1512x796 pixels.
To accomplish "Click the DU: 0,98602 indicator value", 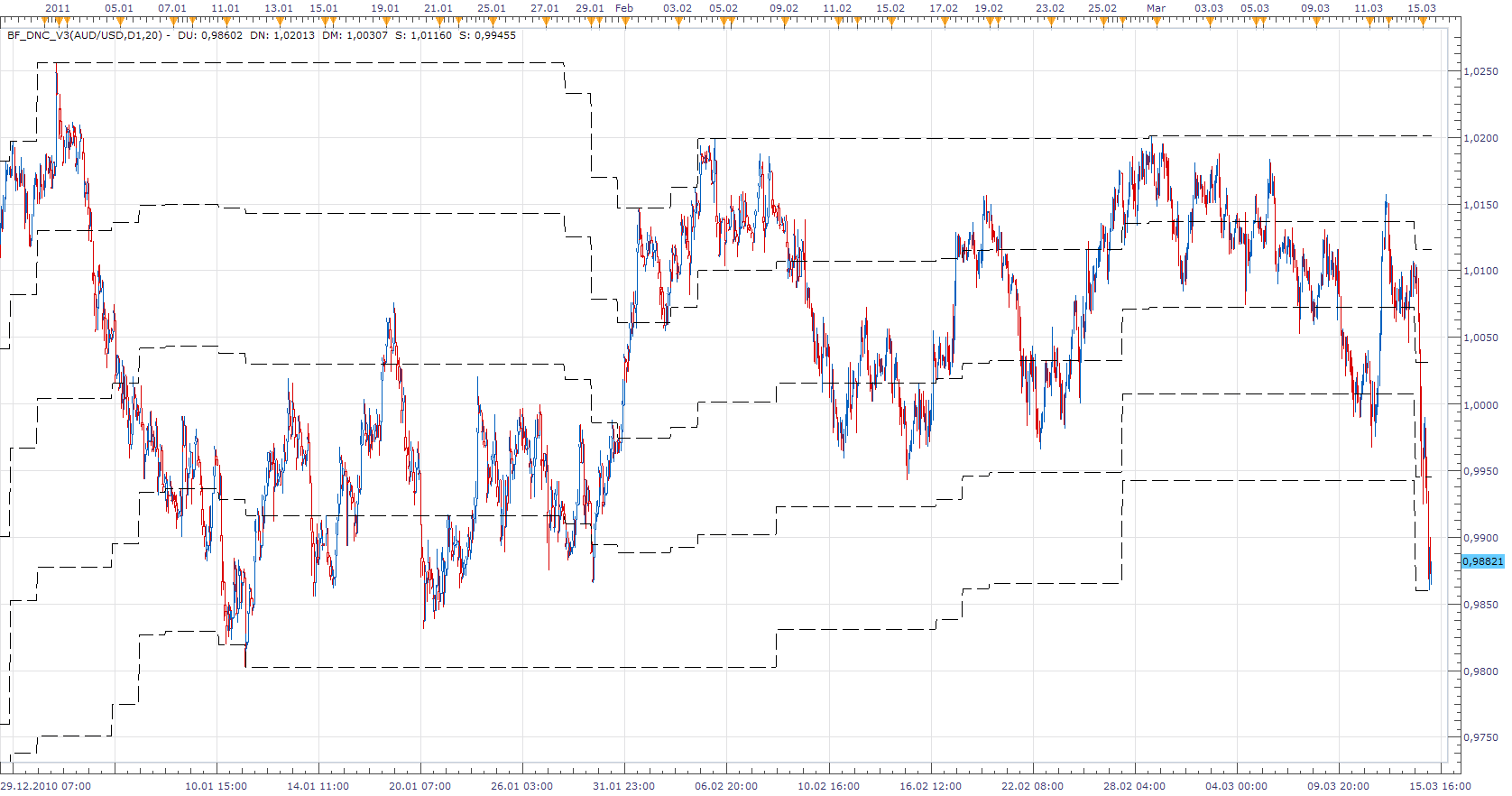I will [210, 35].
